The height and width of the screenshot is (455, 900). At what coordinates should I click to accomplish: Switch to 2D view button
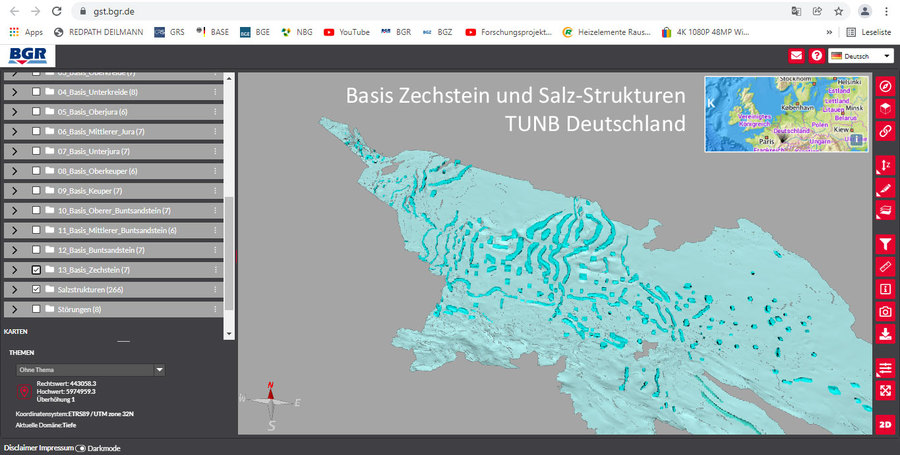pyautogui.click(x=885, y=424)
